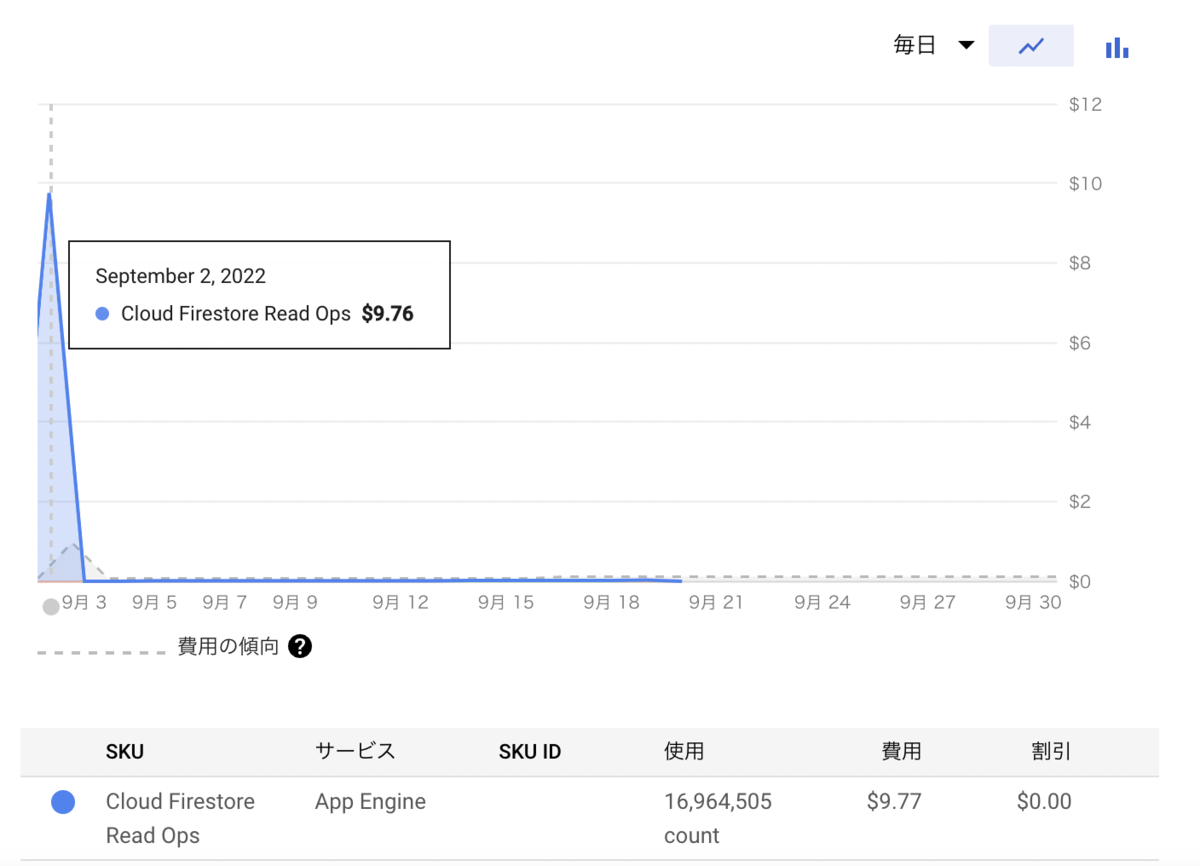Switch to the line chart view

tap(1031, 46)
